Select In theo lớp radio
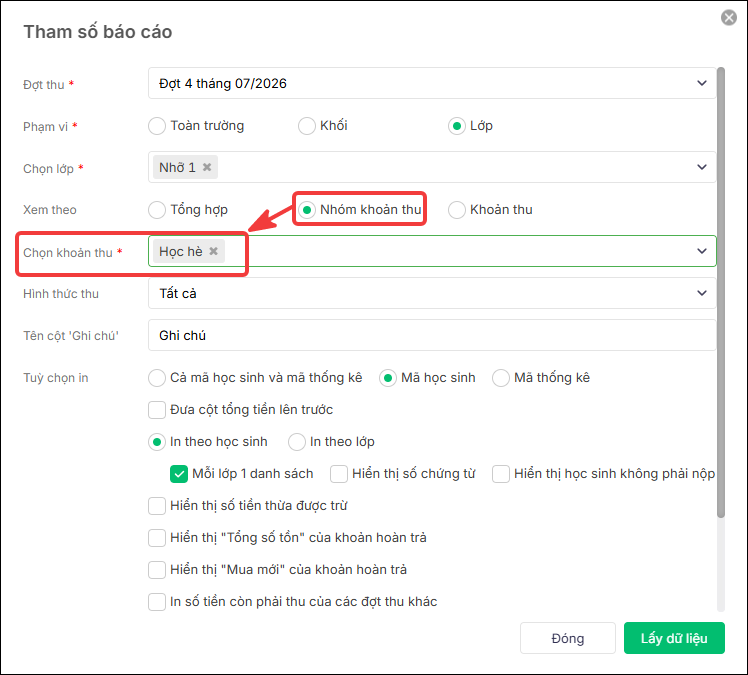This screenshot has width=748, height=675. point(297,442)
